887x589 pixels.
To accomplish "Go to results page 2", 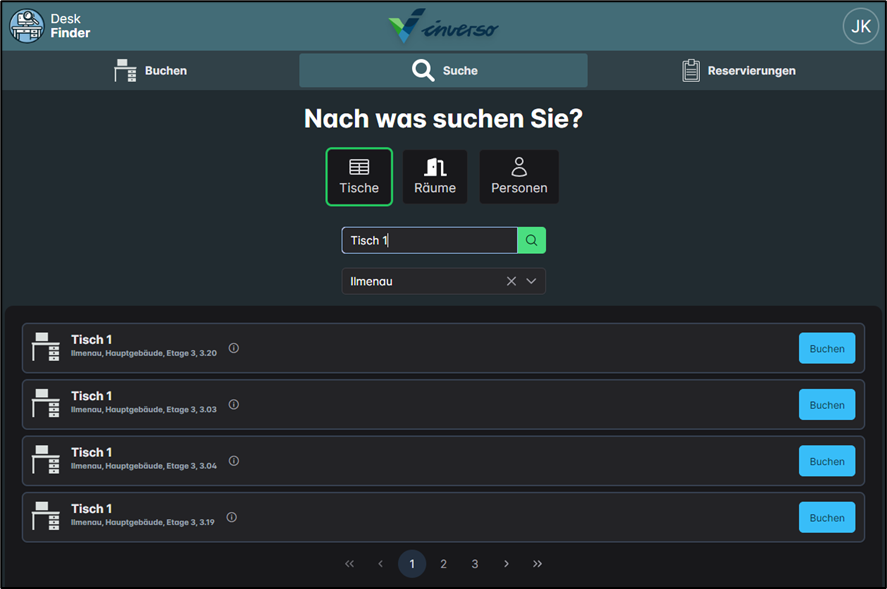I will tap(444, 564).
